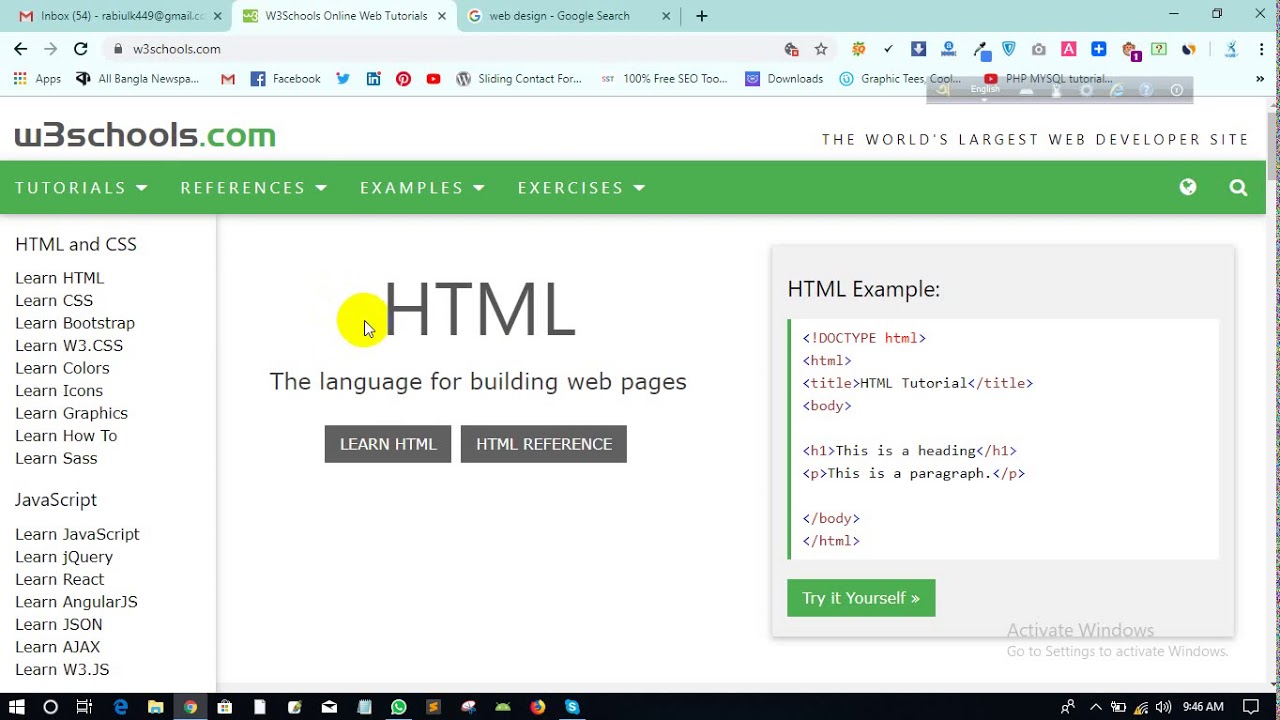1280x720 pixels.
Task: Click the address bar showing w3schools.com
Action: point(440,49)
